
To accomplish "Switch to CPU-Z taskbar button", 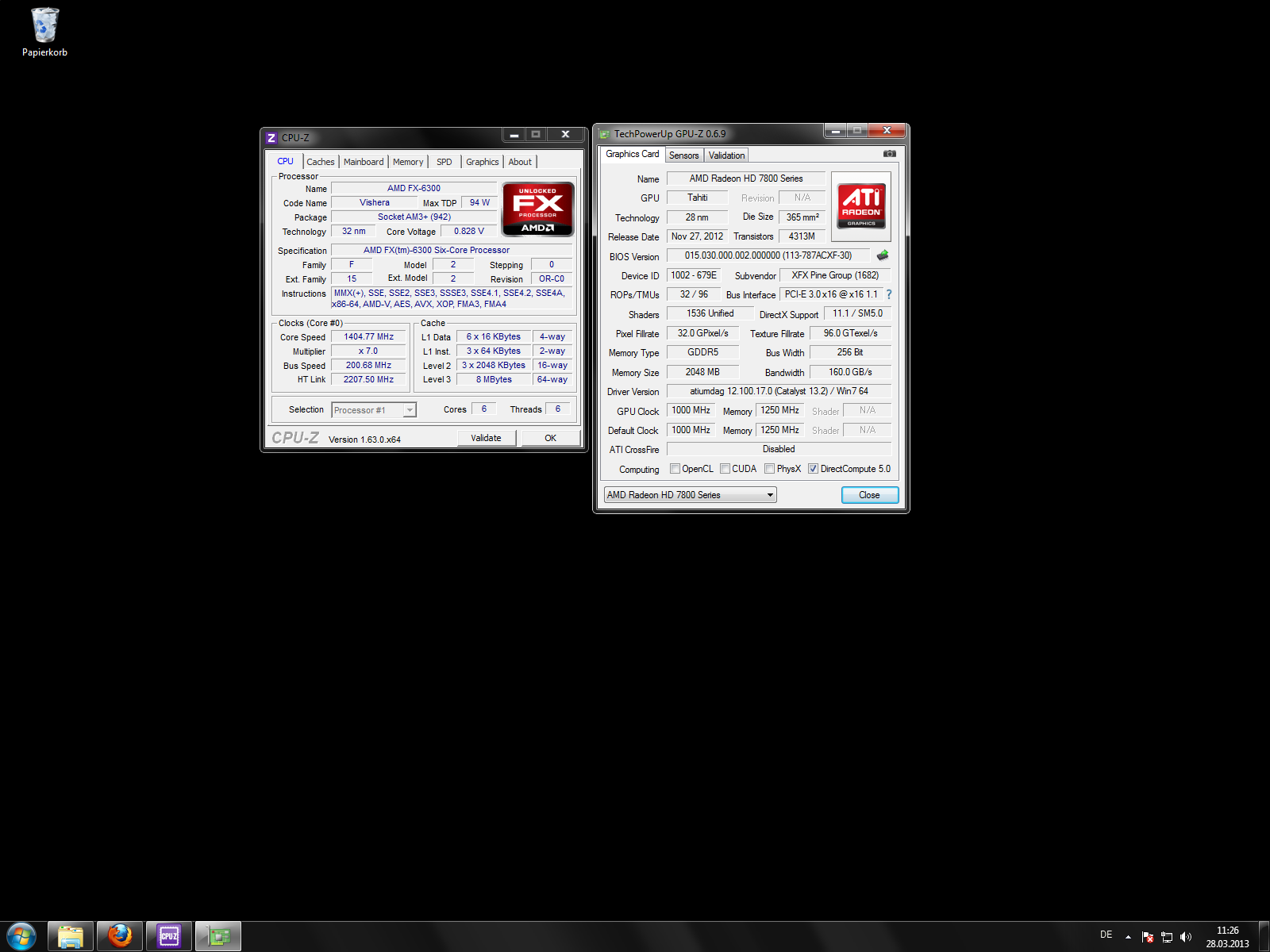I will point(169,936).
